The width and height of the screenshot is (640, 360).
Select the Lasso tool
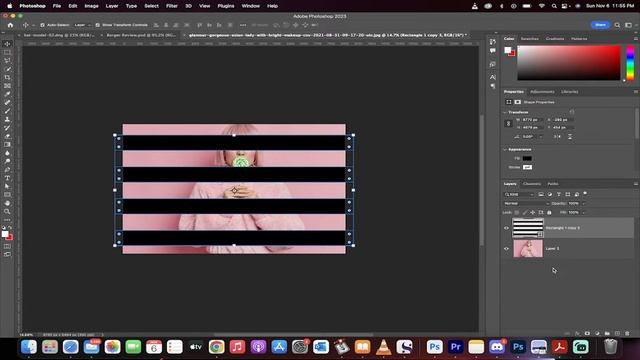coord(7,60)
